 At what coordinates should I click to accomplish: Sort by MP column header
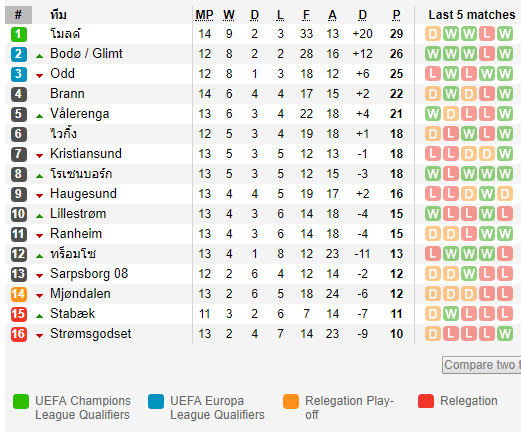(204, 15)
